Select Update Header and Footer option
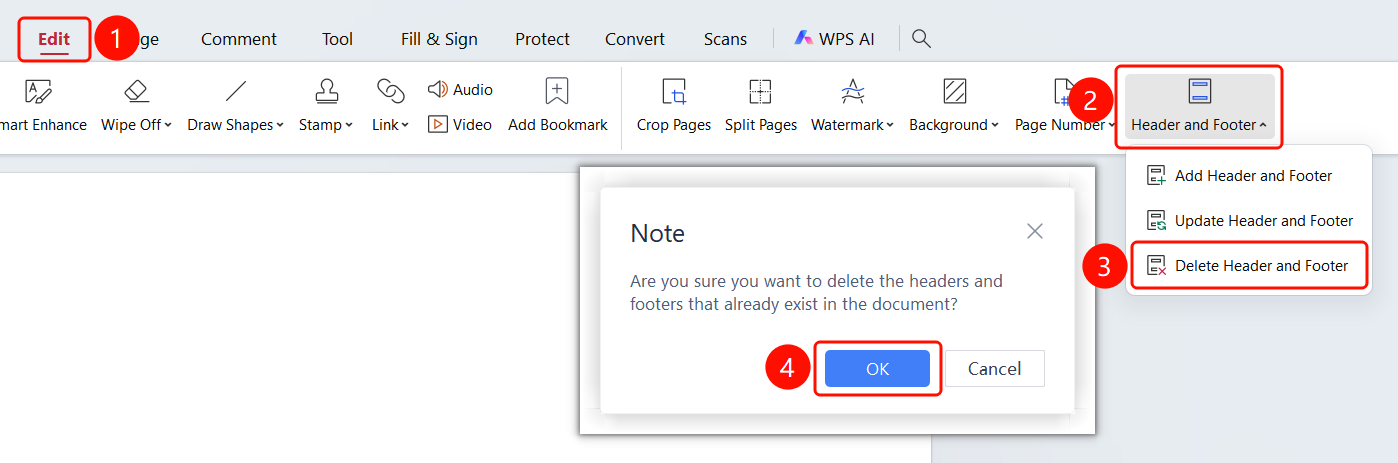This screenshot has width=1398, height=463. pos(1248,220)
